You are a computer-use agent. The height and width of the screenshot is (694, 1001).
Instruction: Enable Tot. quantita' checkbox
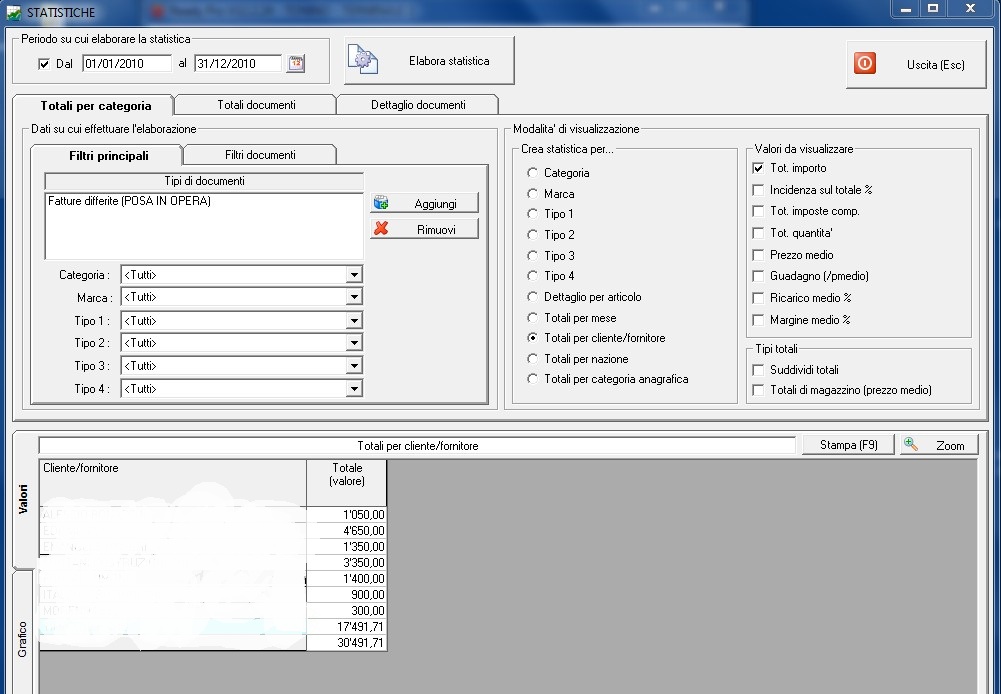758,233
